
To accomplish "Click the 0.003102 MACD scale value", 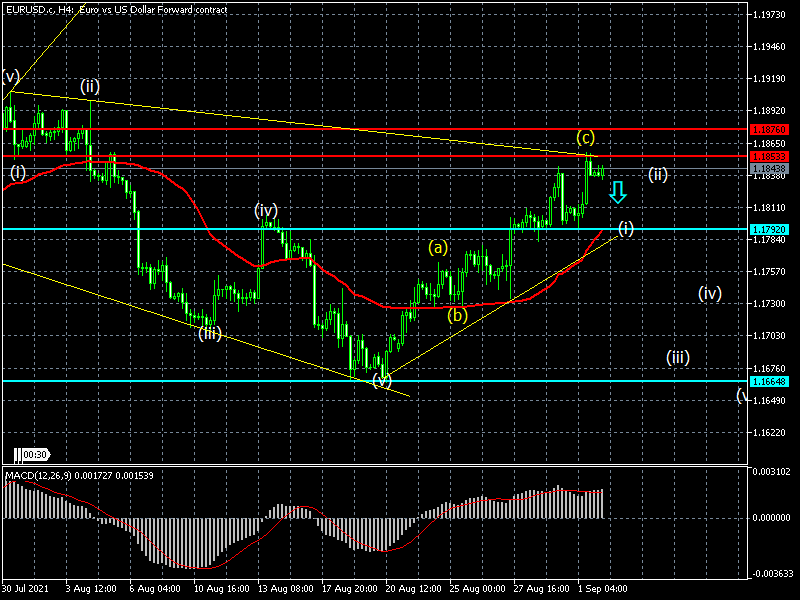I will [770, 471].
